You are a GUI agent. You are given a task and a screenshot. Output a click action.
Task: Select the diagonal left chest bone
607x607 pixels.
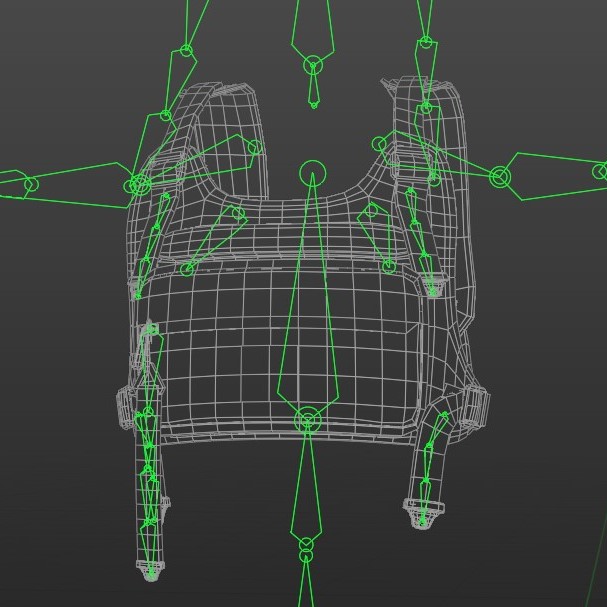click(x=215, y=240)
